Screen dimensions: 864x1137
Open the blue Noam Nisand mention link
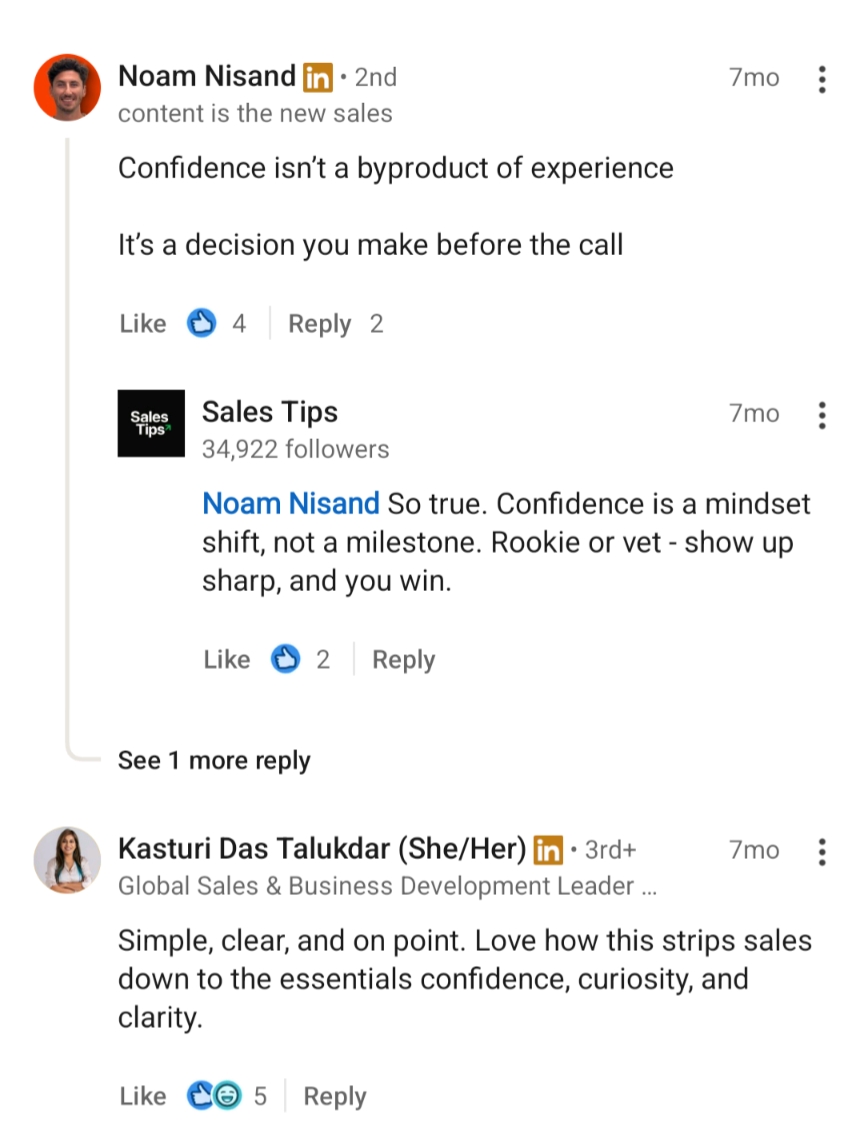[291, 503]
